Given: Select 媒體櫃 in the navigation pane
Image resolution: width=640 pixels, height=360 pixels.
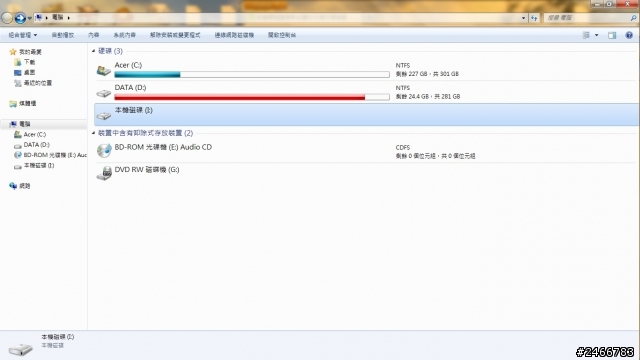Looking at the screenshot, I should pos(27,104).
